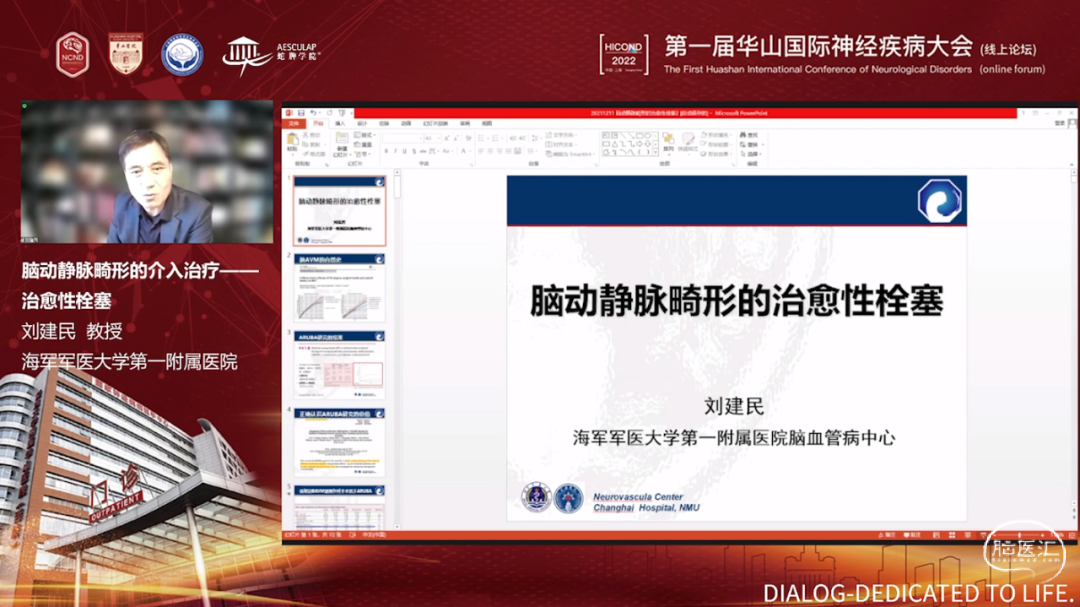Viewport: 1080px width, 607px height.
Task: Open the Text Direction (文字方向) dropdown
Action: (x=561, y=135)
